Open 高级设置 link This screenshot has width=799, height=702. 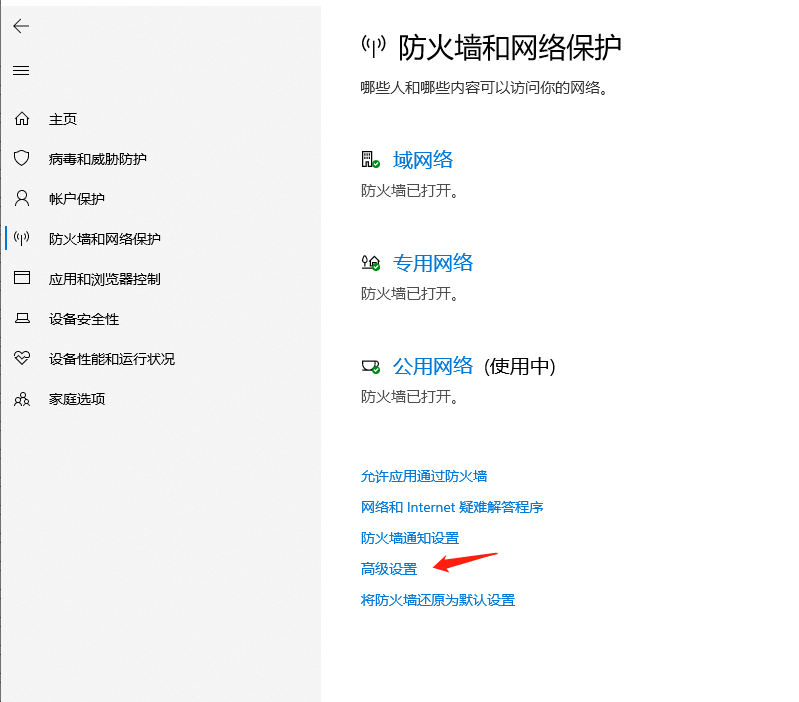[389, 569]
